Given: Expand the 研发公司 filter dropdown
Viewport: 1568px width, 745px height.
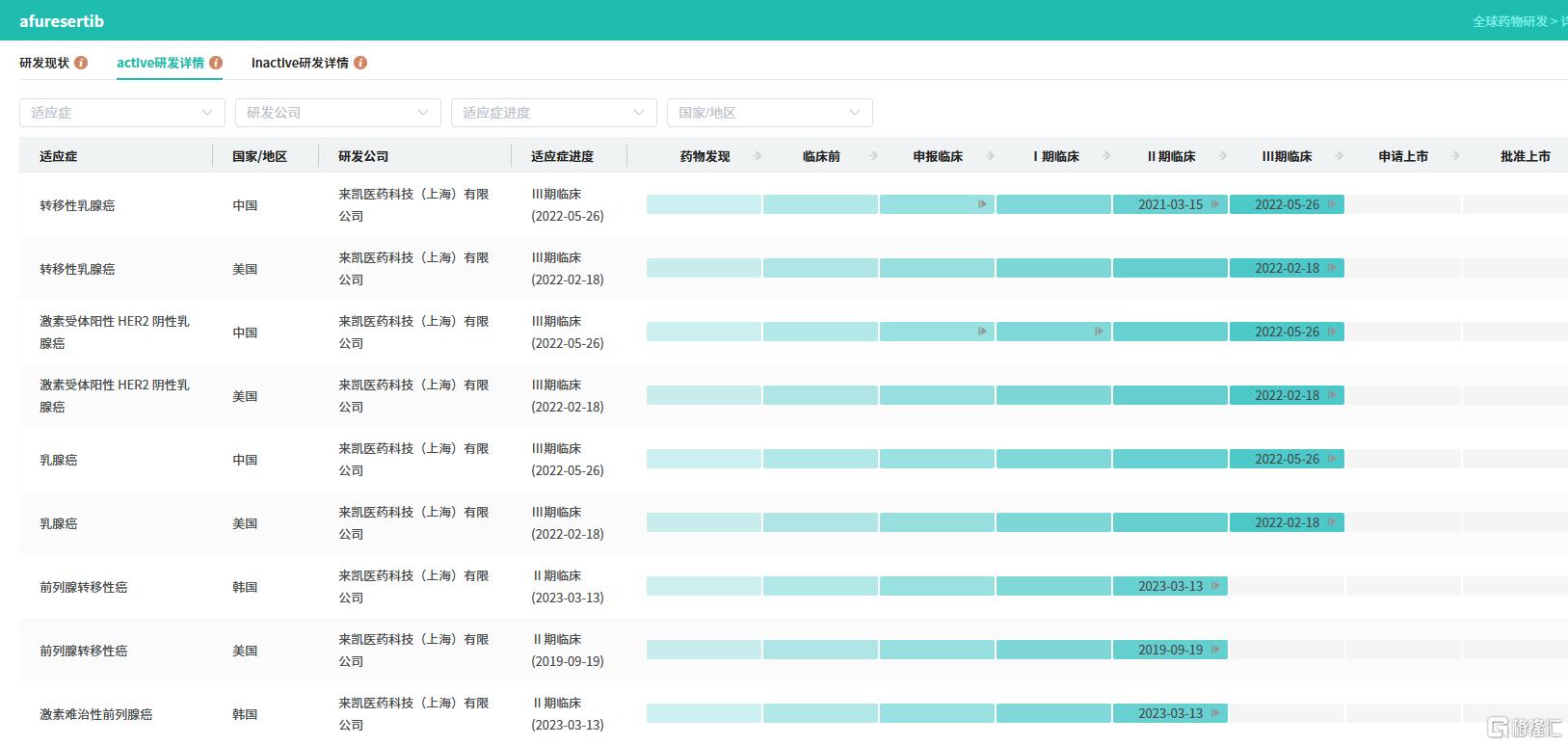Looking at the screenshot, I should 337,113.
